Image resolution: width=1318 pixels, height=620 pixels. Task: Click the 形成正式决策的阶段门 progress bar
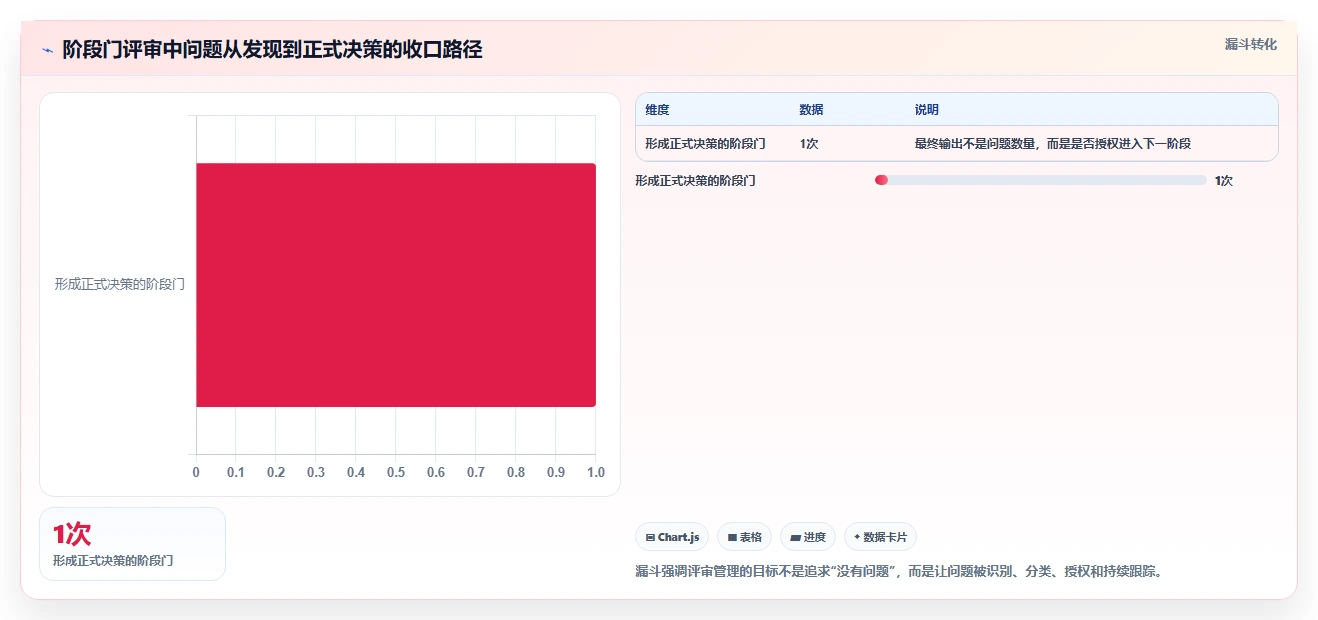(x=1041, y=180)
